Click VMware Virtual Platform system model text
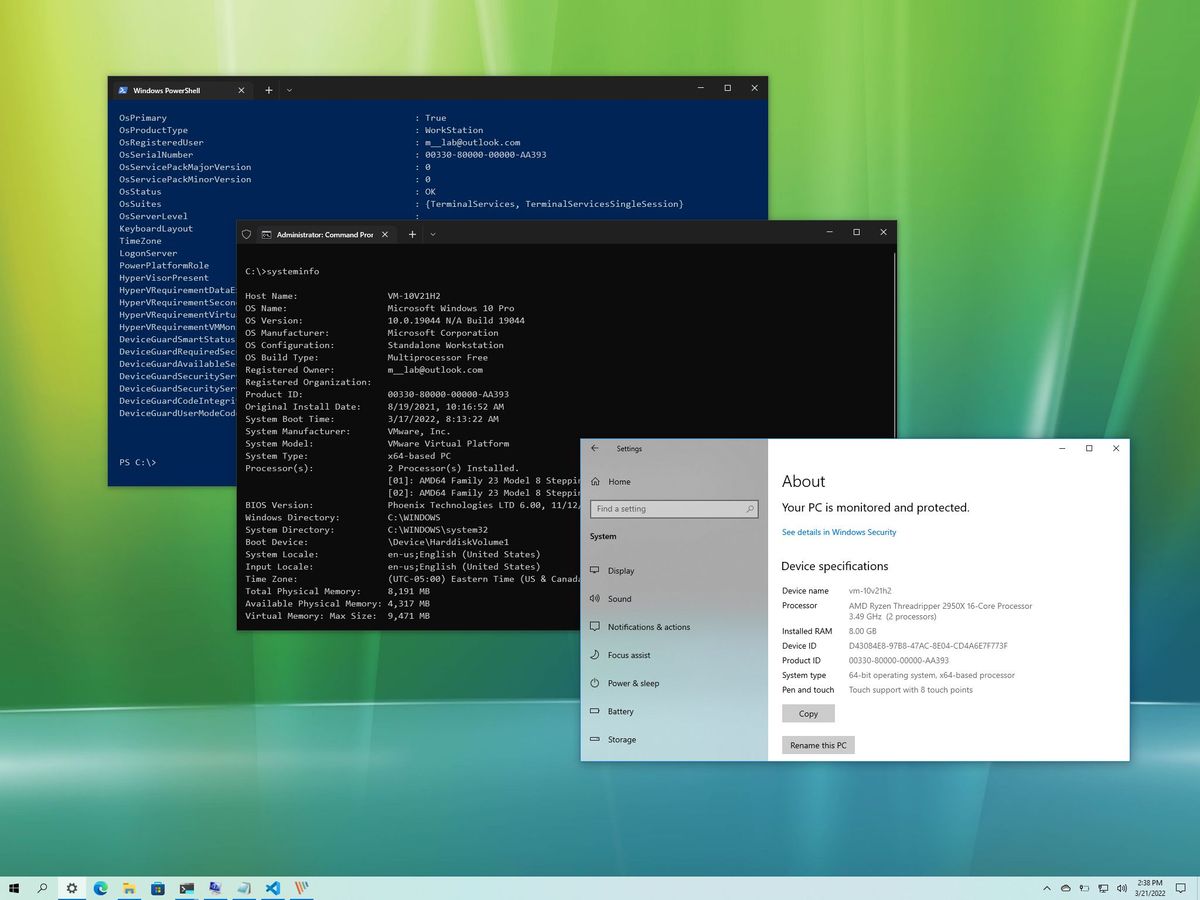Viewport: 1200px width, 900px height. pos(448,444)
